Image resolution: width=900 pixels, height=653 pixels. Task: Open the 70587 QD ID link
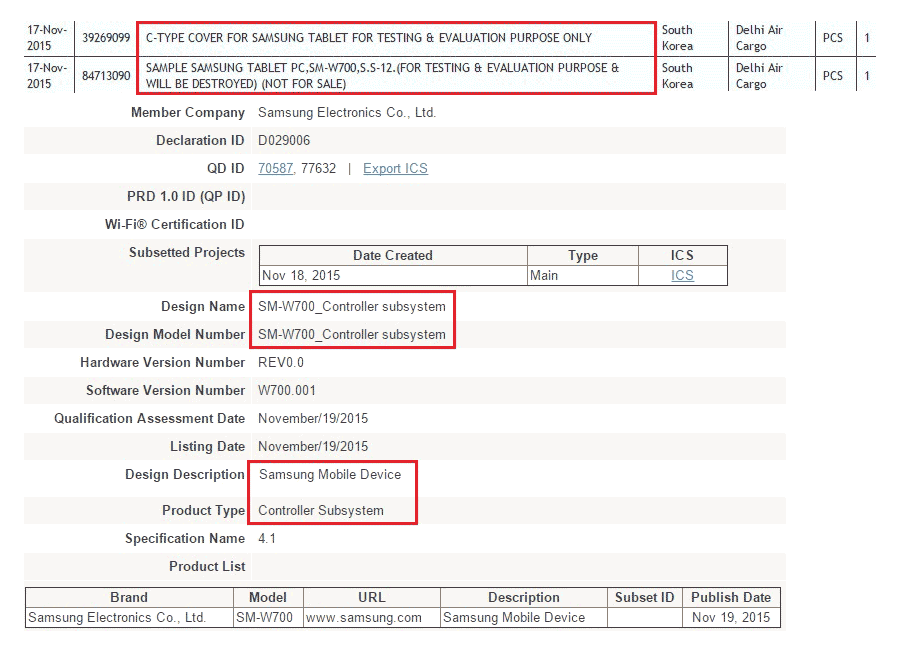tap(275, 169)
